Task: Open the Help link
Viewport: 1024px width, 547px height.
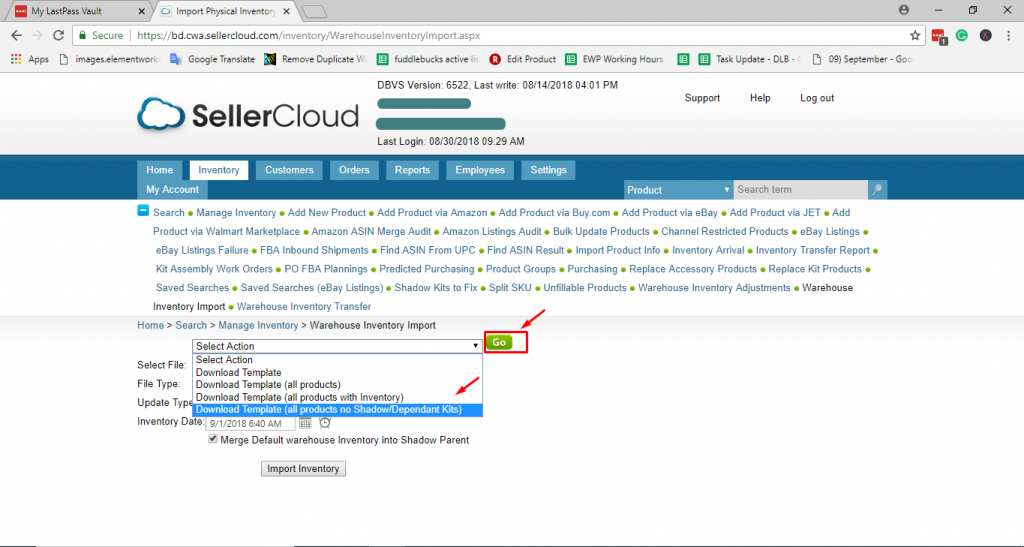Action: point(760,98)
